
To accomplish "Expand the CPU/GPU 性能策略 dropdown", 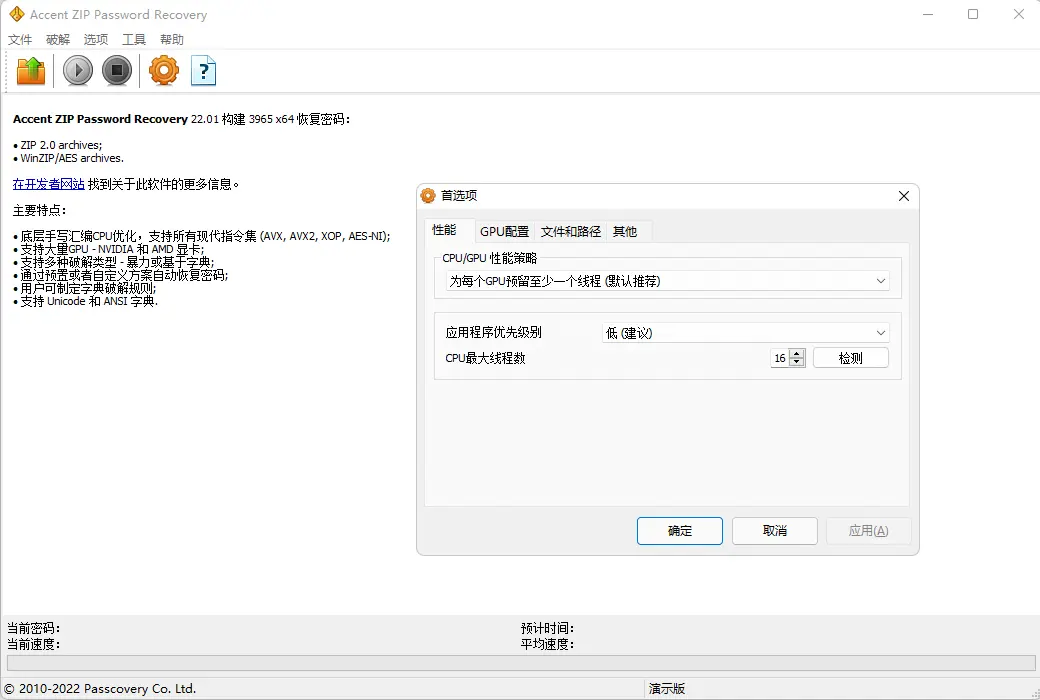I will (x=667, y=281).
